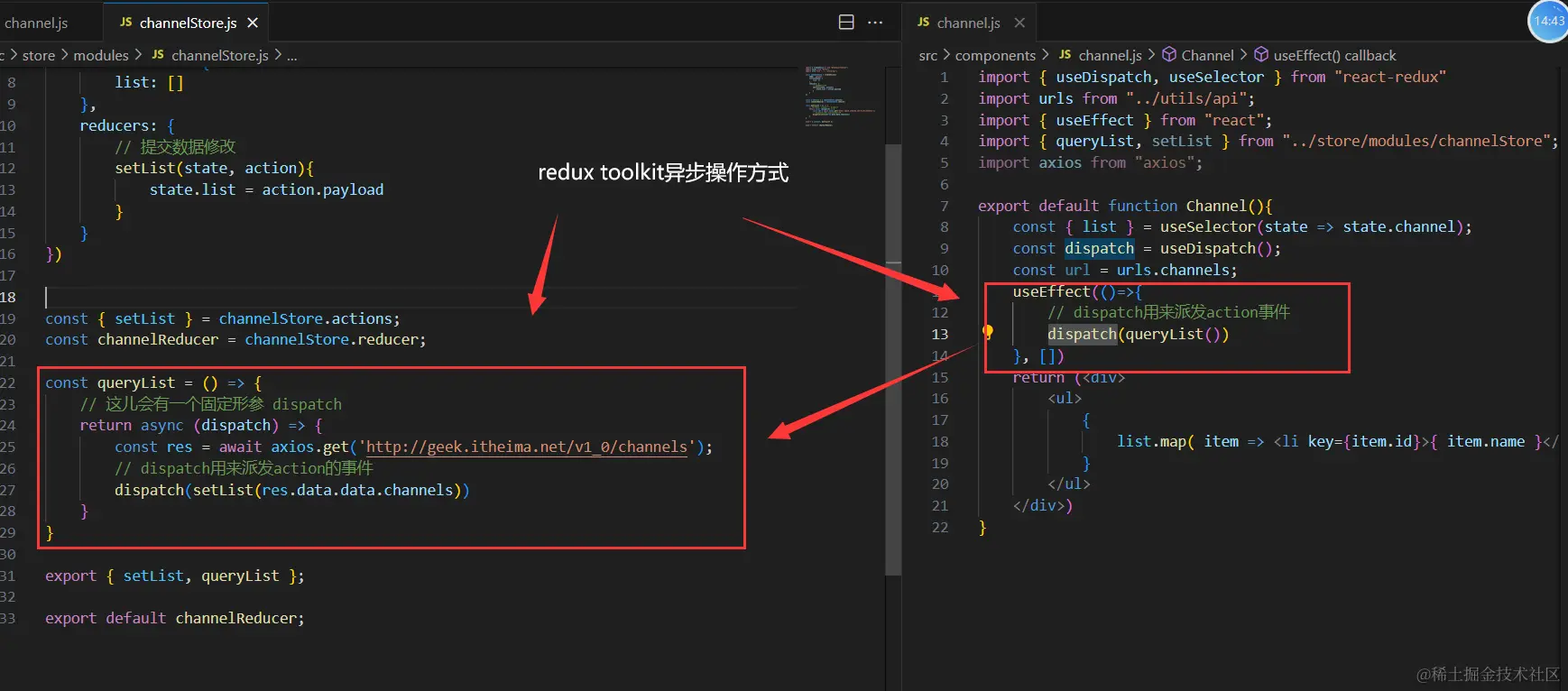
Task: Close the channelStore.js tab
Action: coord(253,23)
